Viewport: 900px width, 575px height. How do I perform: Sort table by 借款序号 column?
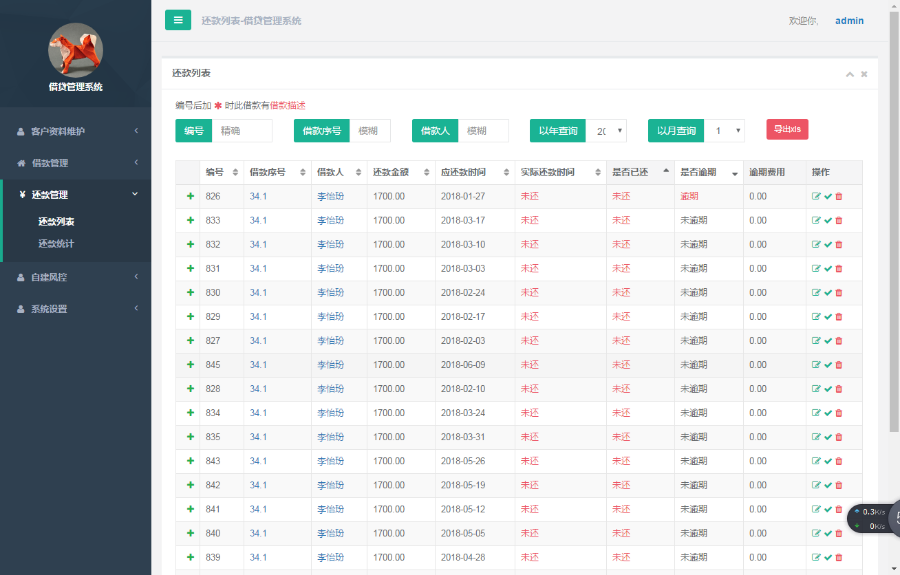tap(277, 172)
